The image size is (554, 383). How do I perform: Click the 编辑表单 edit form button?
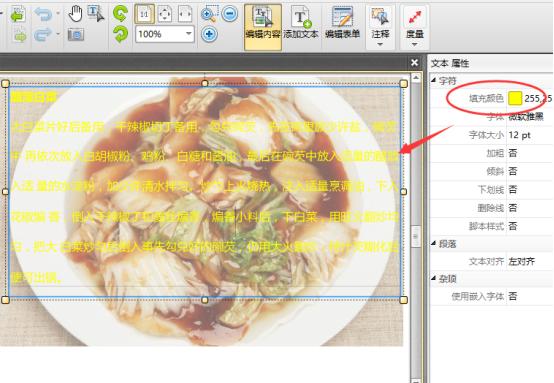tap(343, 23)
